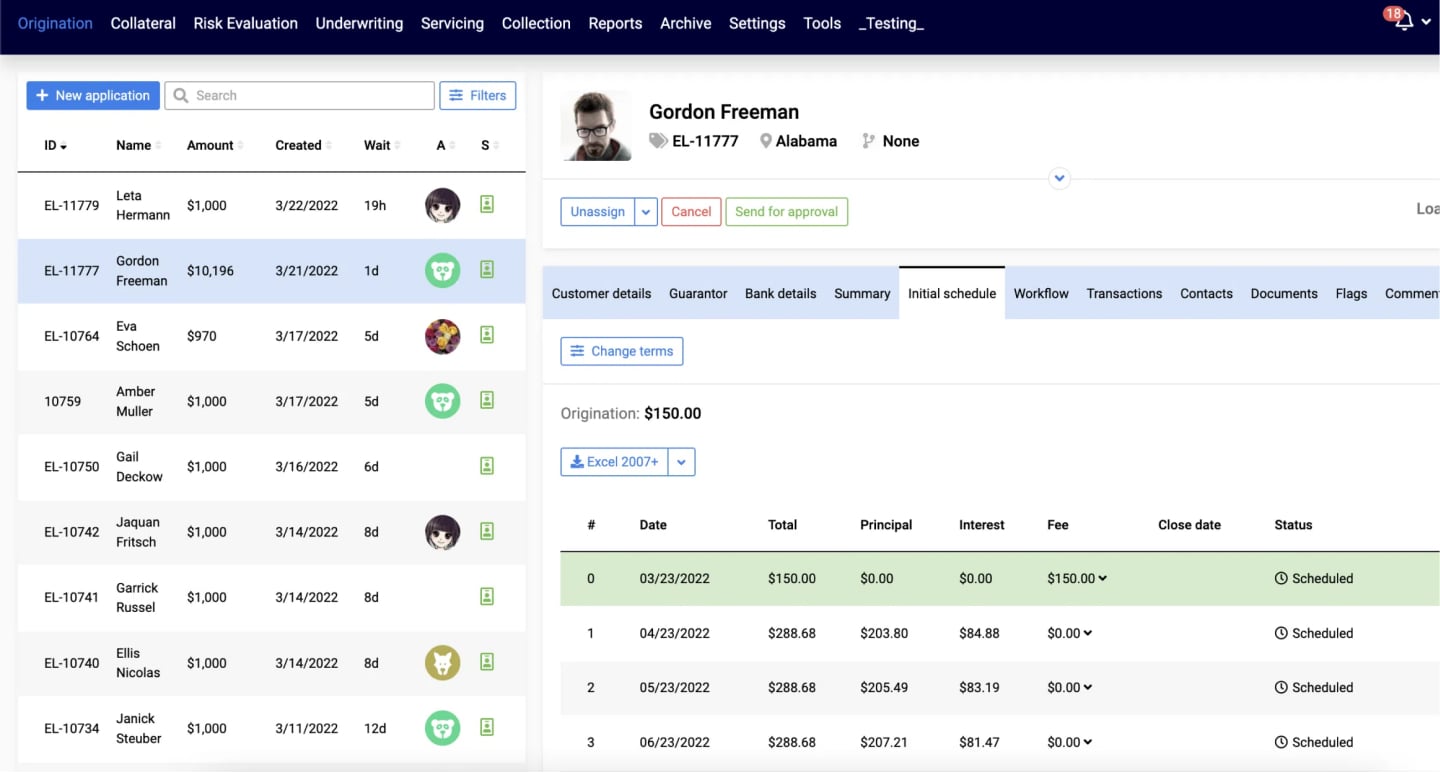The width and height of the screenshot is (1440, 773).
Task: Click Ellis Nicolas's yellow fox avatar
Action: point(442,662)
